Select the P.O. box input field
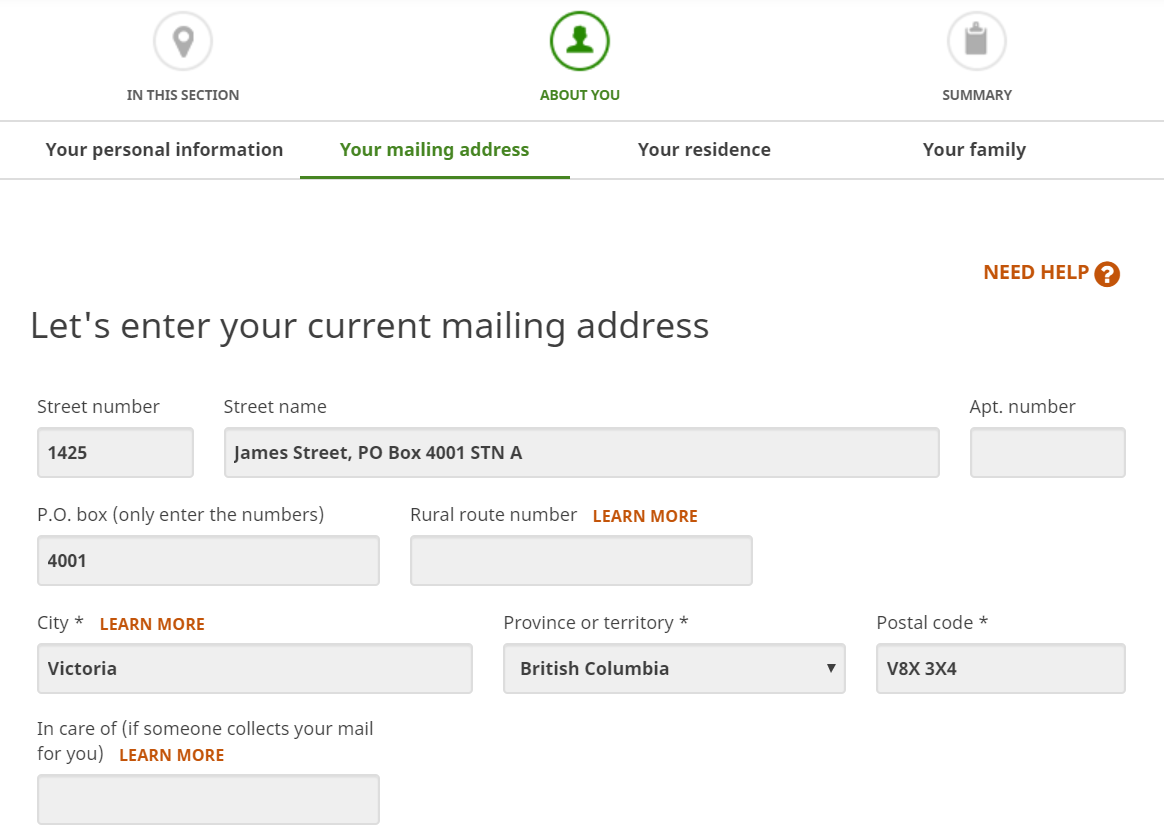 click(x=208, y=561)
